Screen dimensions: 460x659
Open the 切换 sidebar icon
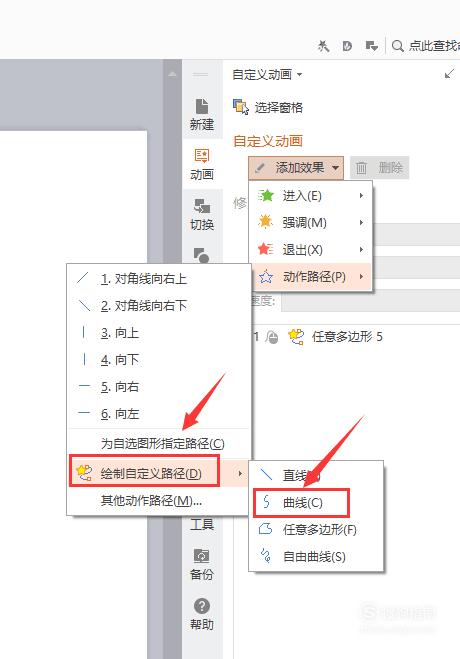coord(202,214)
